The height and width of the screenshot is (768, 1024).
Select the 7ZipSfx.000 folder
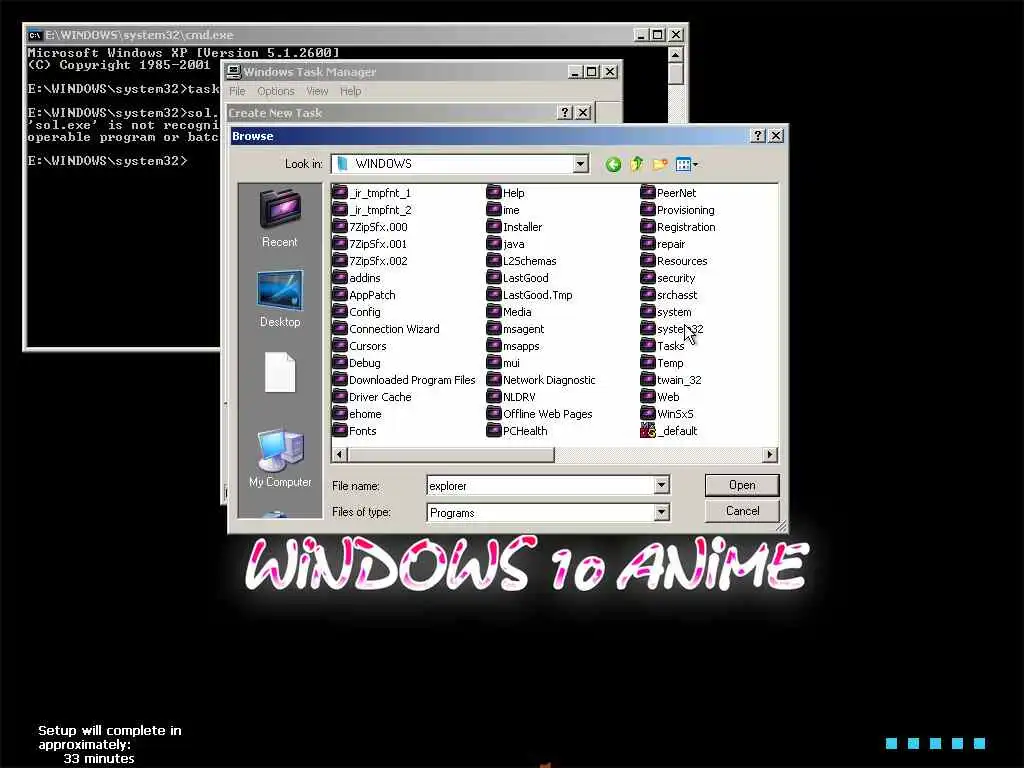(370, 227)
